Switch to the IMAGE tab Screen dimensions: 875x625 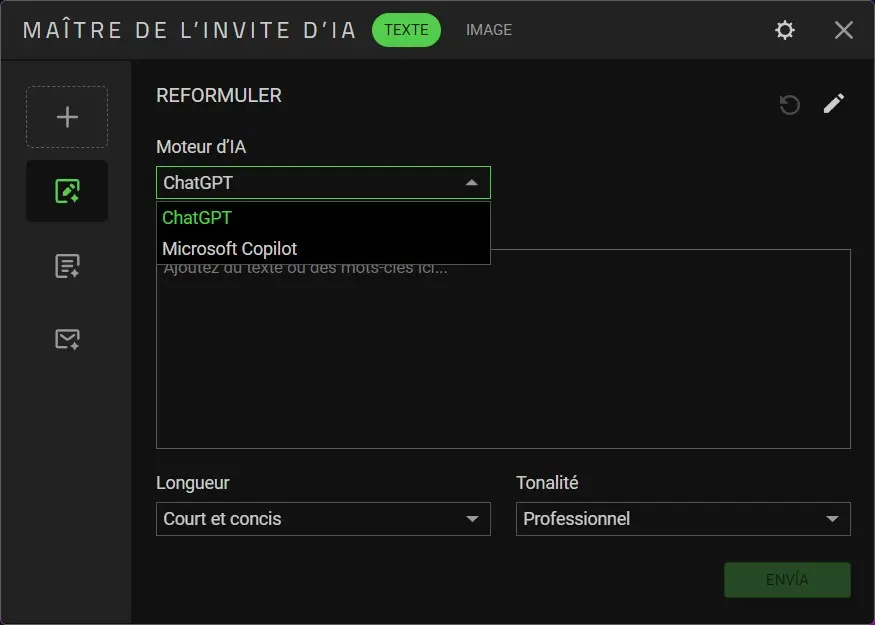(489, 30)
